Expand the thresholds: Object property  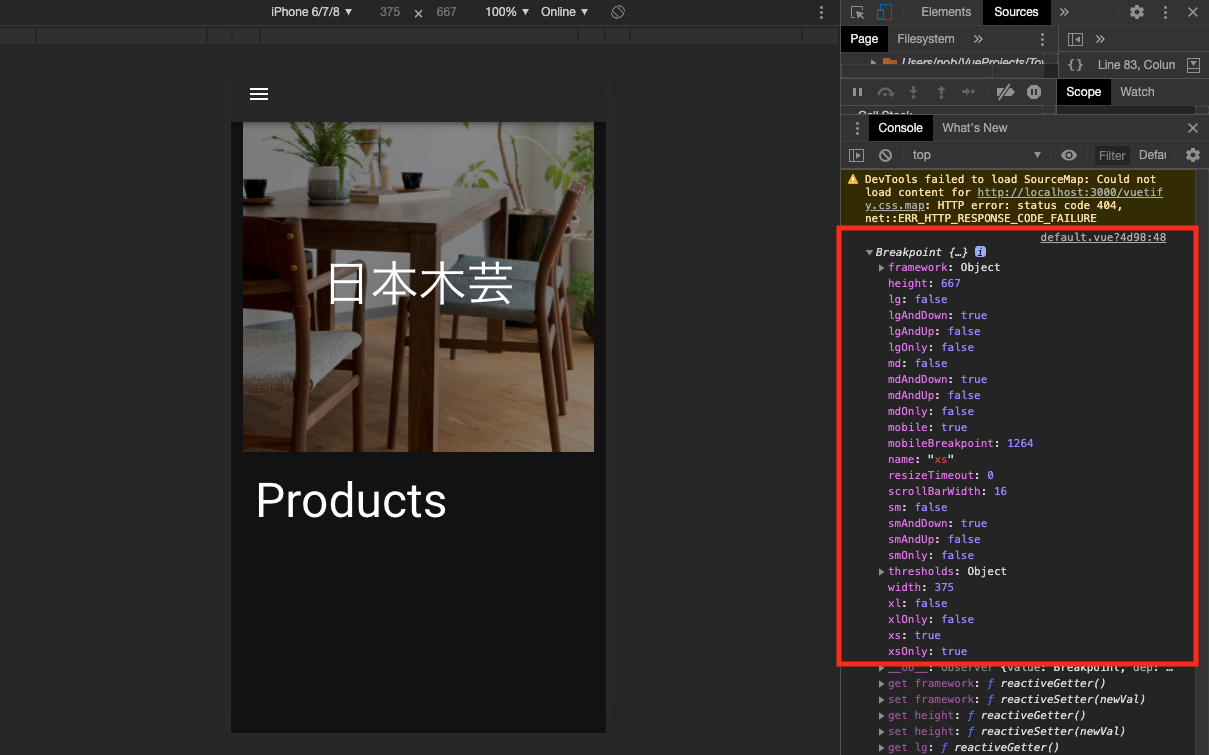pos(881,572)
